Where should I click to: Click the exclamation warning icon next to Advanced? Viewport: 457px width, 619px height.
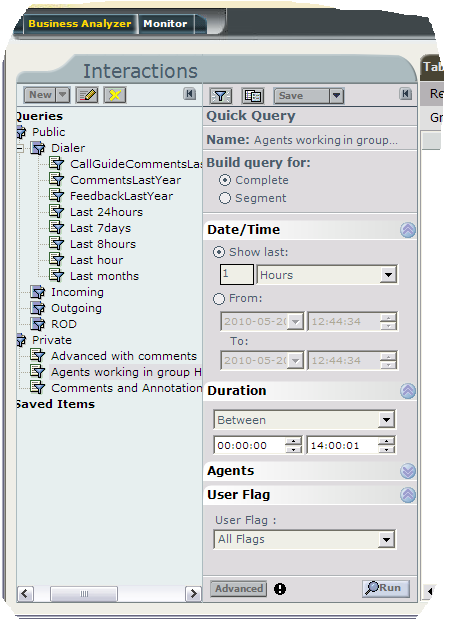tap(280, 589)
